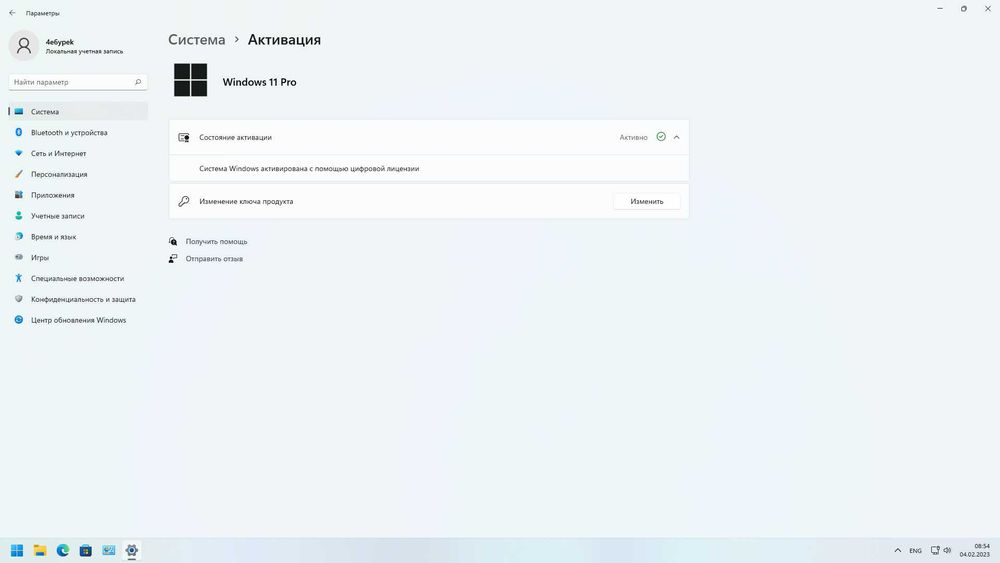Click the 'Изменение ключа продукта' label
Image resolution: width=1000 pixels, height=563 pixels.
coord(246,201)
